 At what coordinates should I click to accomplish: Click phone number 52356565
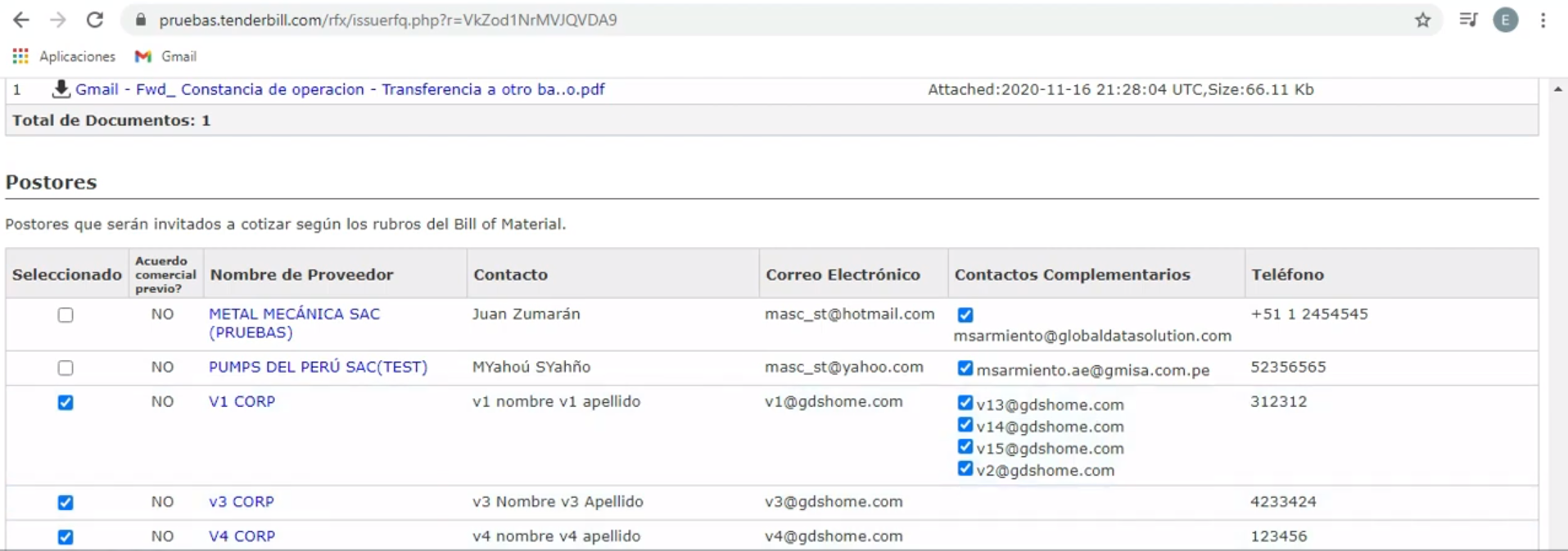pos(1288,367)
